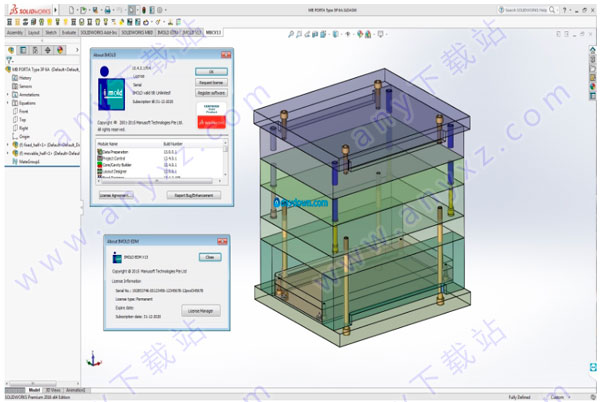Click the tree filter funnel icon
This screenshot has height=402, width=600.
(9, 60)
